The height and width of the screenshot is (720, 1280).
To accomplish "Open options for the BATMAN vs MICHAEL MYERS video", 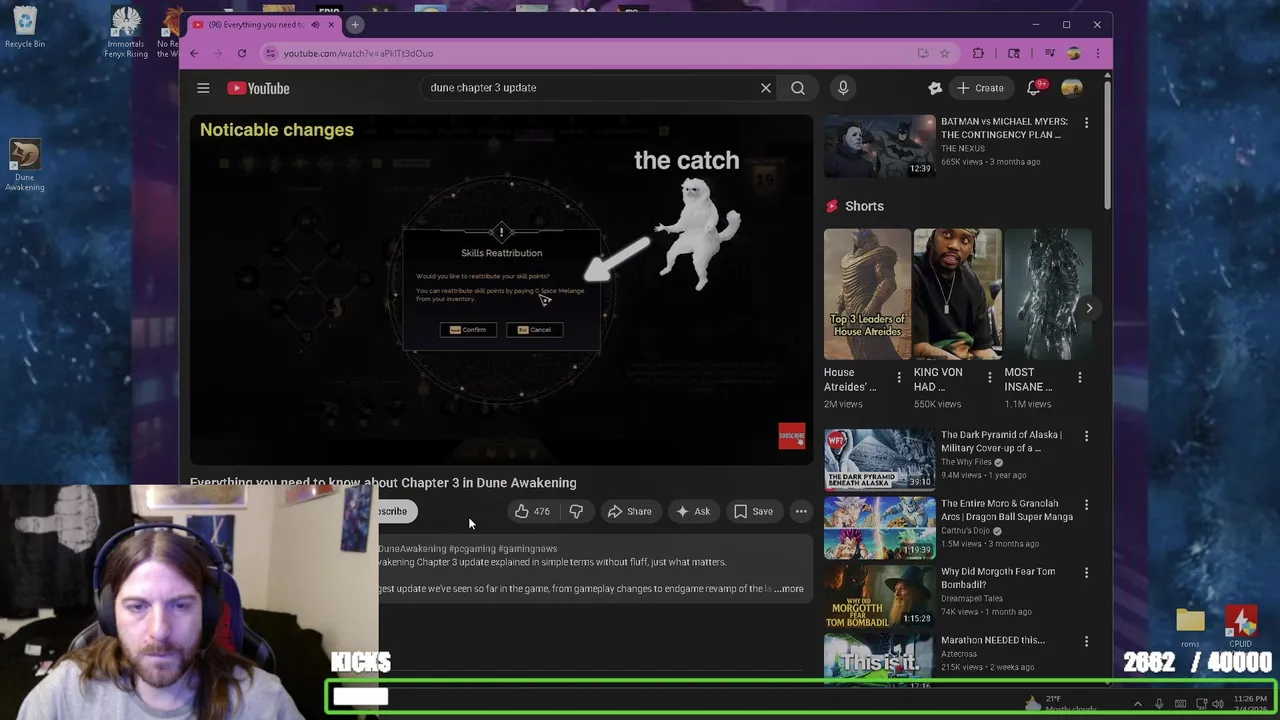I will pyautogui.click(x=1086, y=122).
